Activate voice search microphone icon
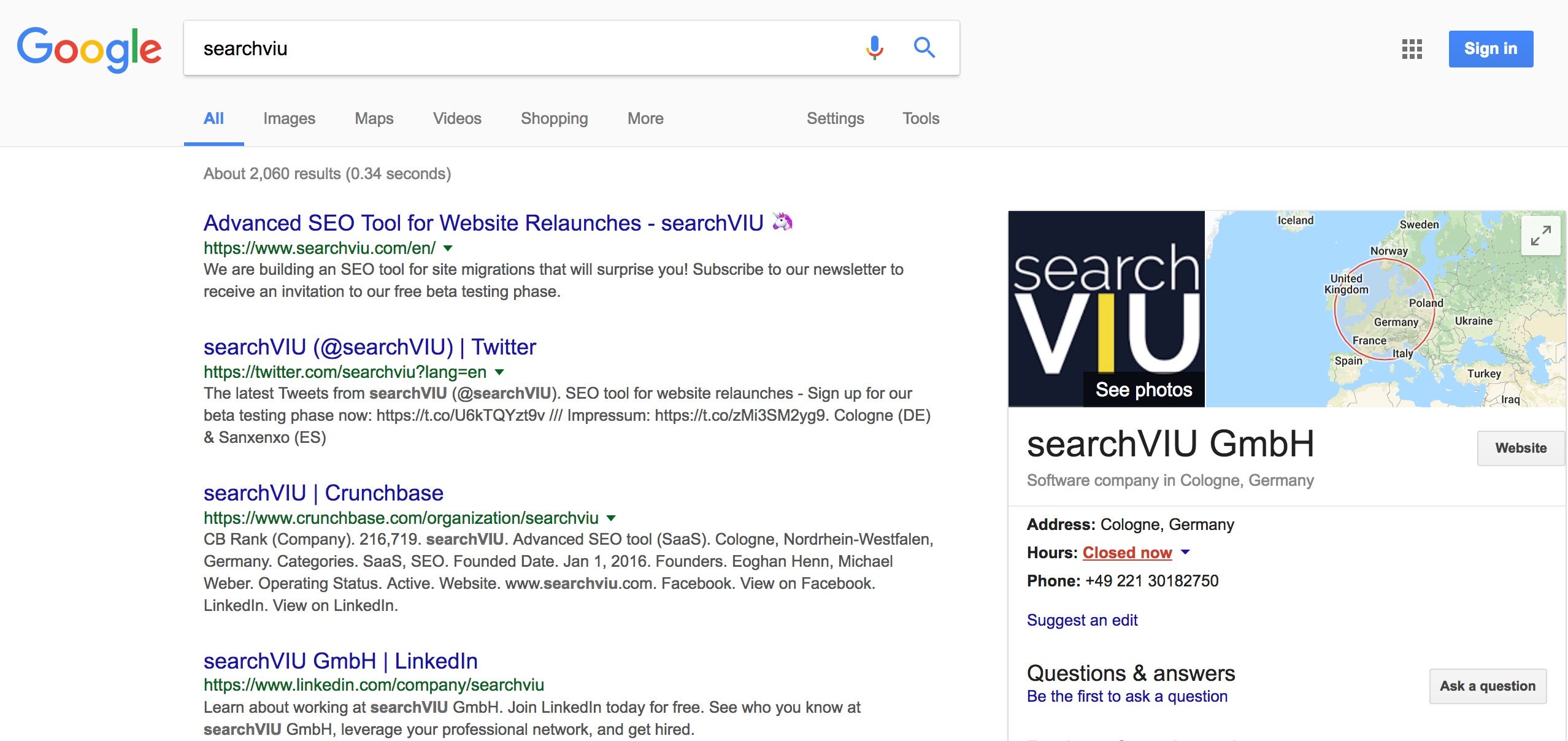This screenshot has height=741, width=1568. [874, 48]
